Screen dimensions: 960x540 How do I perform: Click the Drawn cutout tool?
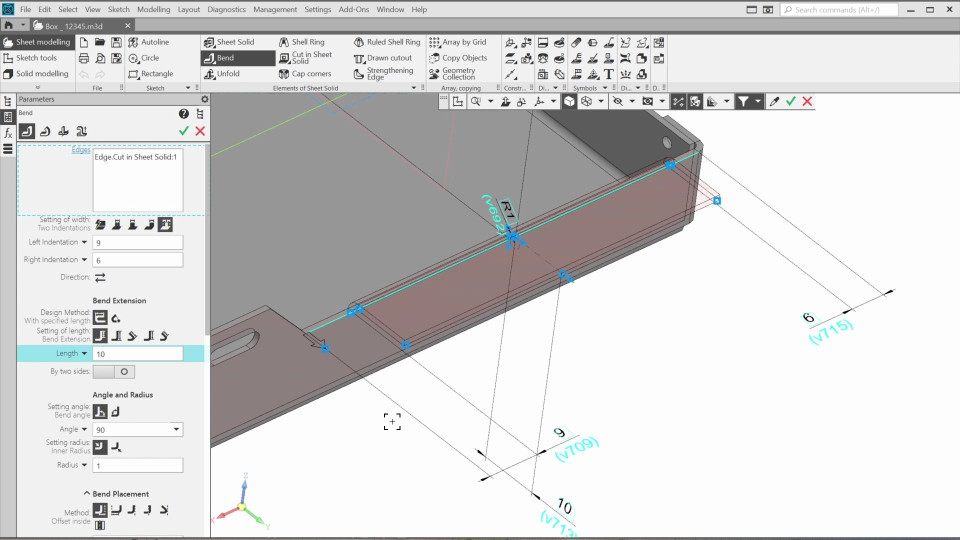[x=383, y=58]
